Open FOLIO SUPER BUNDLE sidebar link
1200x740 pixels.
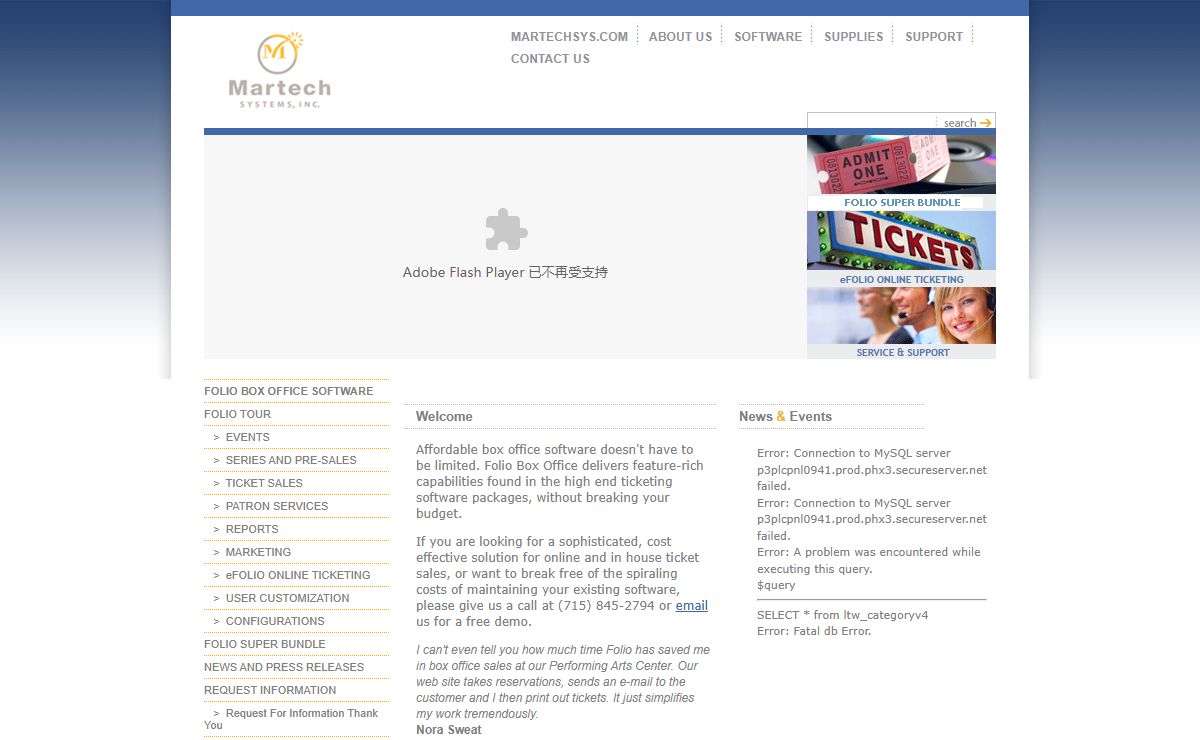tap(265, 644)
